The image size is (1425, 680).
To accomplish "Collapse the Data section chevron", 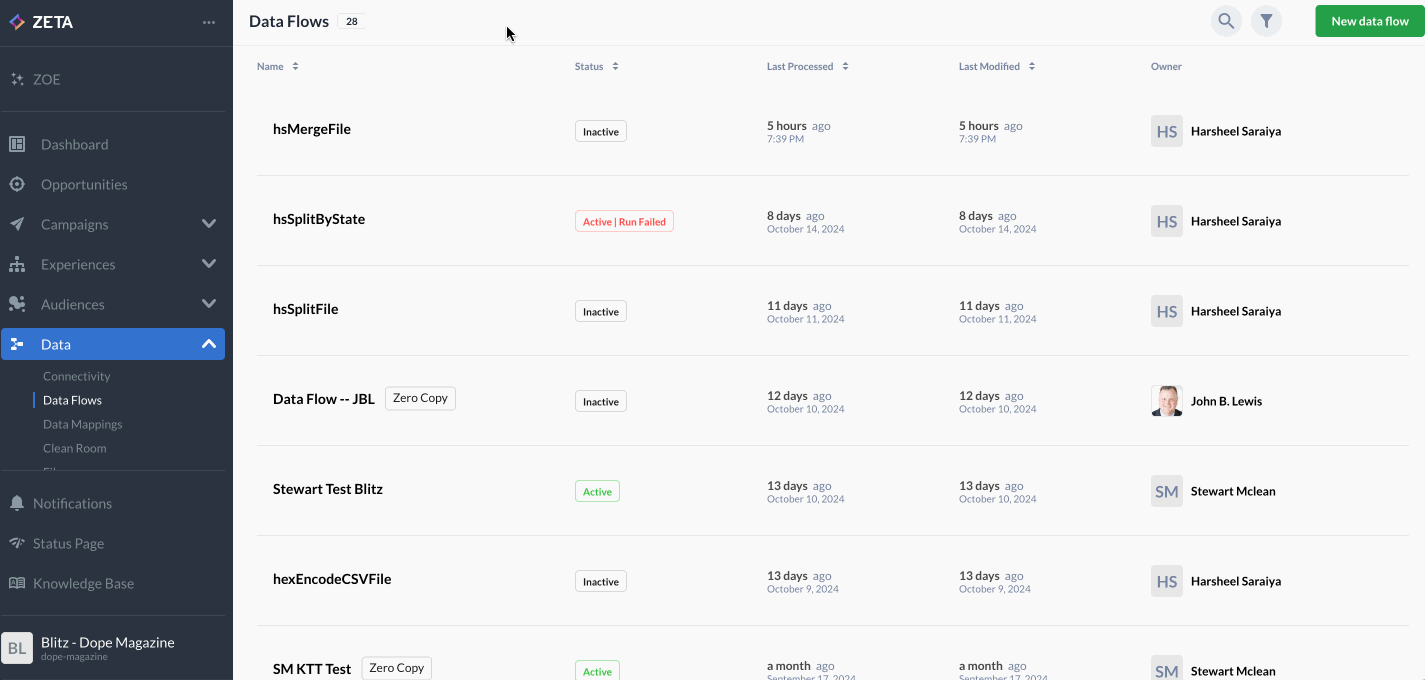I will pyautogui.click(x=208, y=344).
